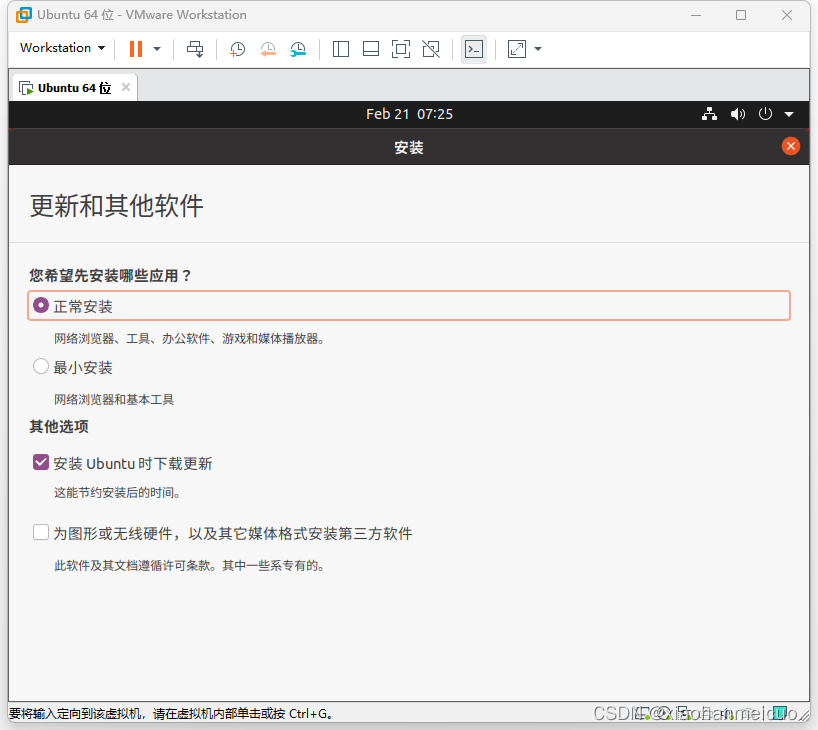This screenshot has height=730, width=818.
Task: Revert VM to previous snapshot
Action: pos(268,49)
